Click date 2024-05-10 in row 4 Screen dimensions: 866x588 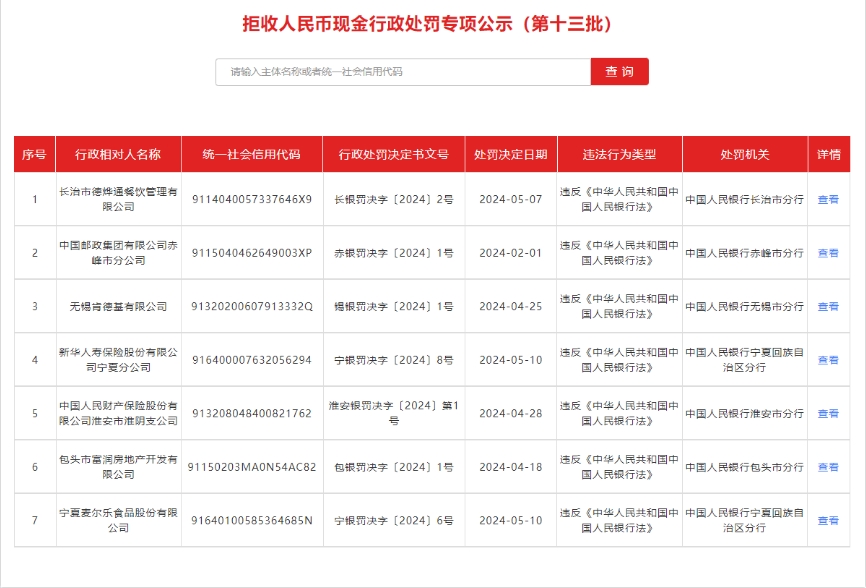pyautogui.click(x=511, y=360)
